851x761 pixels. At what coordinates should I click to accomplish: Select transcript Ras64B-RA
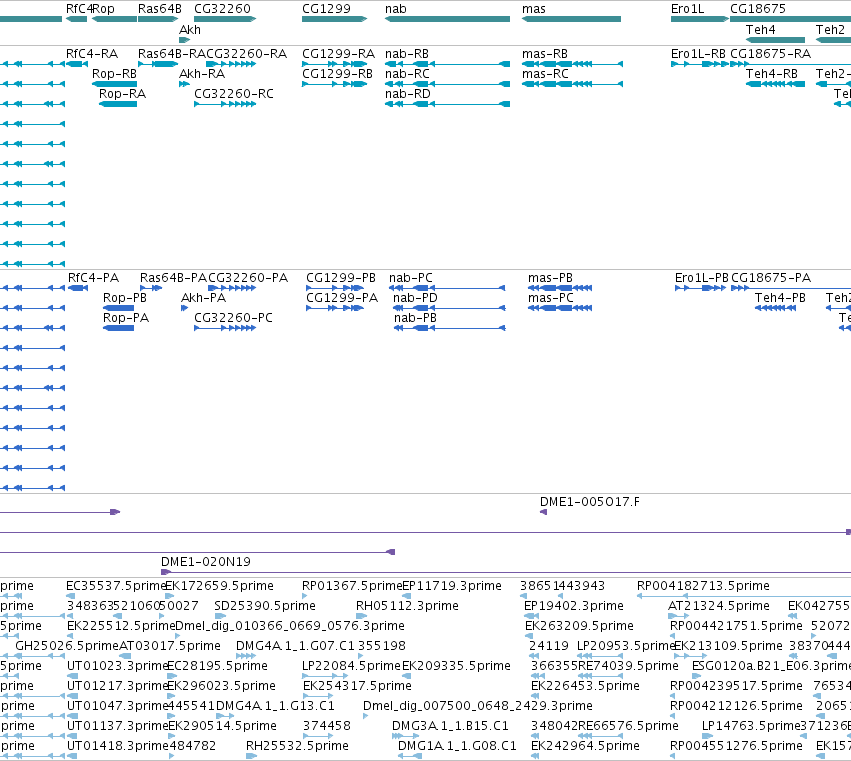click(172, 54)
